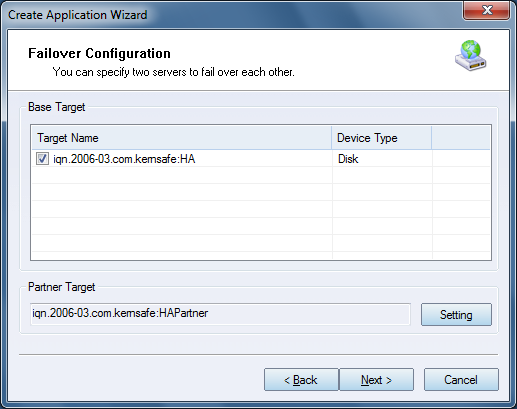Proceed with the Next button
The image size is (517, 409).
pos(376,379)
